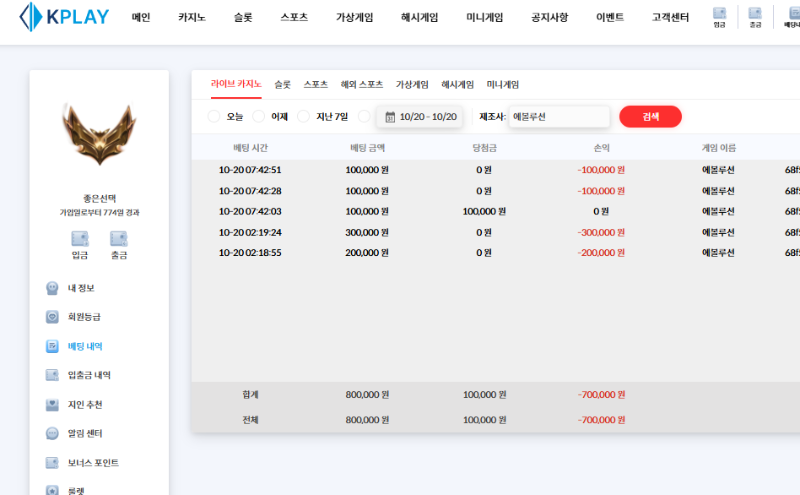This screenshot has height=495, width=800.
Task: Open 입출금 내역 transaction history link
Action: (x=88, y=375)
